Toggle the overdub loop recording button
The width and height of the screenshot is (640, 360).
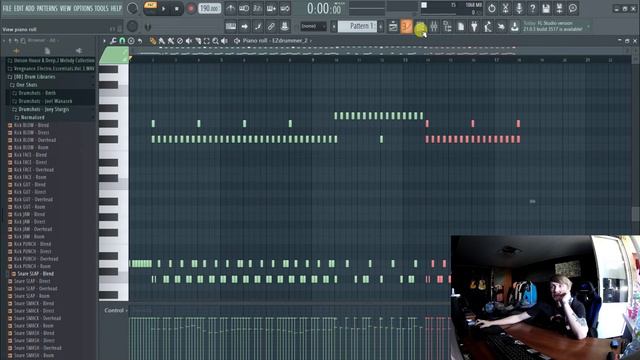coord(271,8)
